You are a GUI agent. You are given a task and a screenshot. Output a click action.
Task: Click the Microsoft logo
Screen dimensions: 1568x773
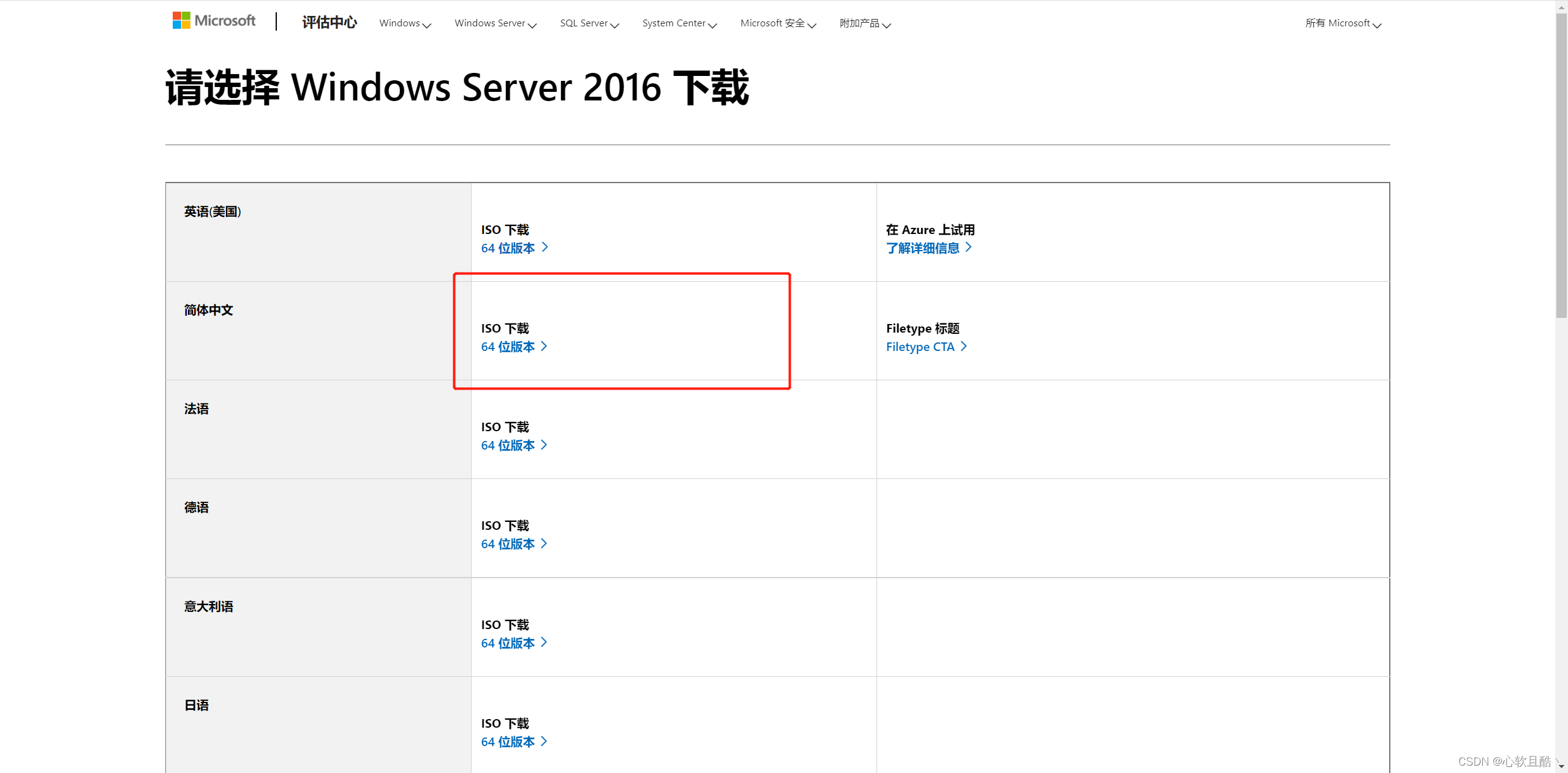tap(214, 21)
